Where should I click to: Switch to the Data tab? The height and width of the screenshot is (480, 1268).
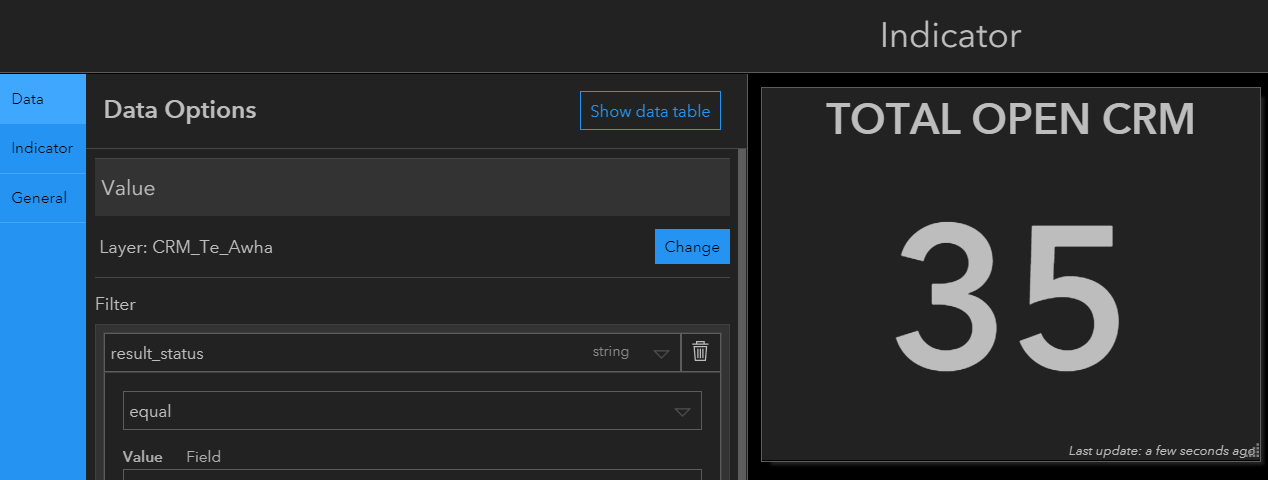coord(43,99)
